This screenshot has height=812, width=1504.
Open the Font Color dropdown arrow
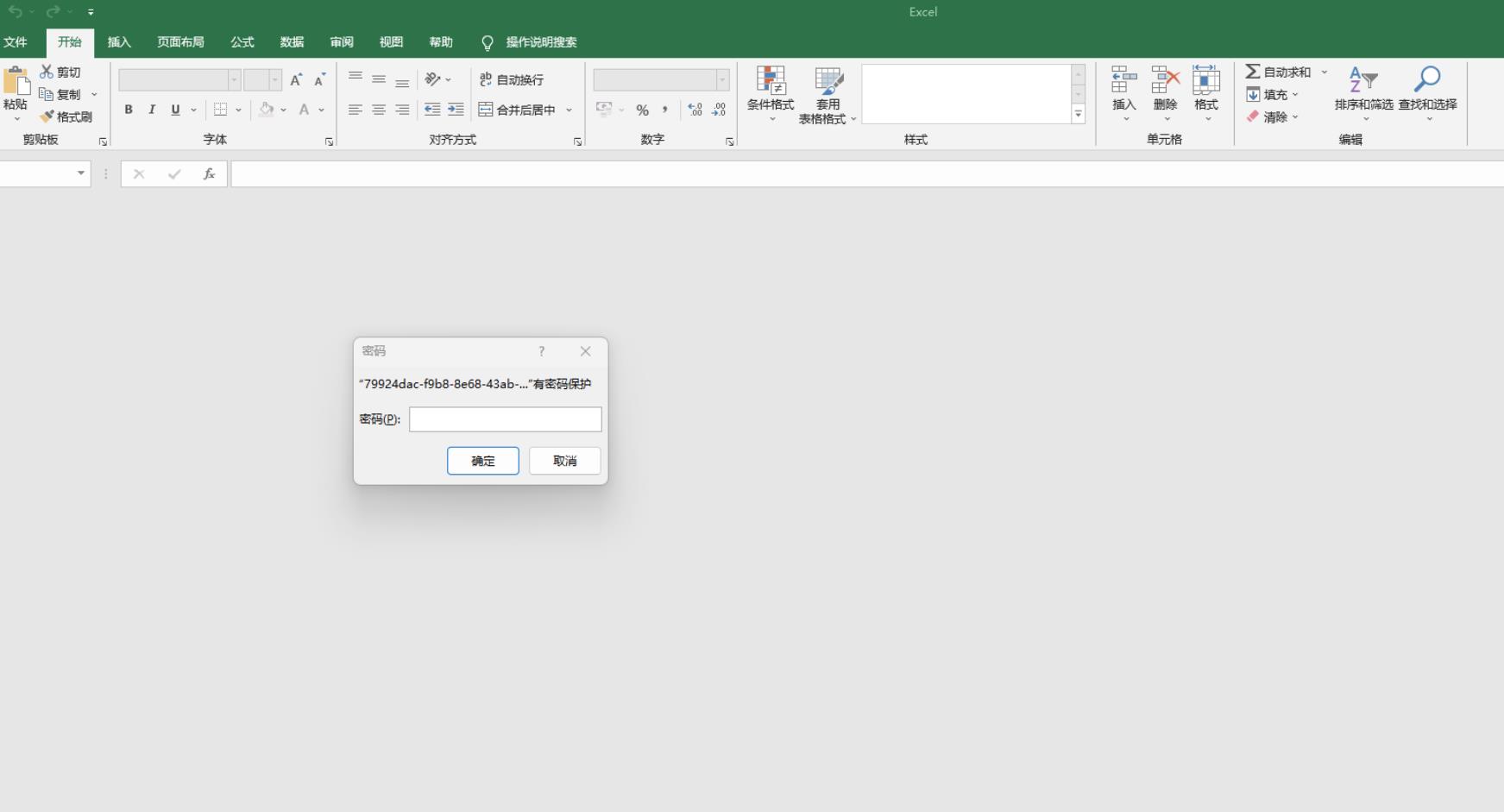[x=320, y=110]
